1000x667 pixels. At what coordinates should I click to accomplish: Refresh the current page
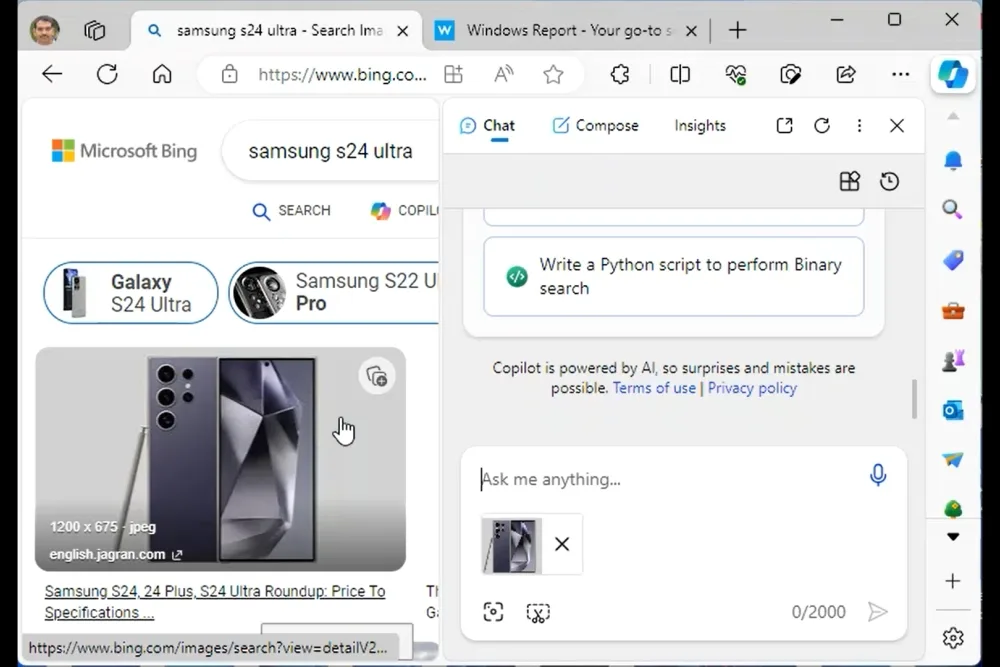(107, 75)
